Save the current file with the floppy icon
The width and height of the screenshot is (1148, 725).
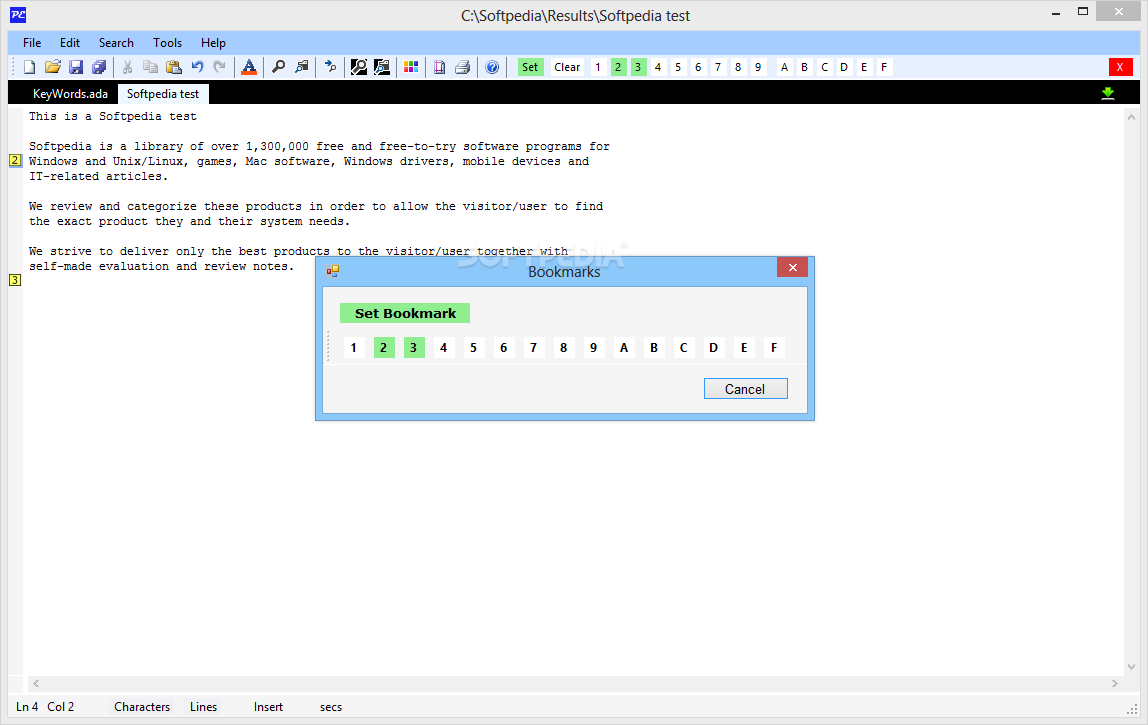coord(75,67)
